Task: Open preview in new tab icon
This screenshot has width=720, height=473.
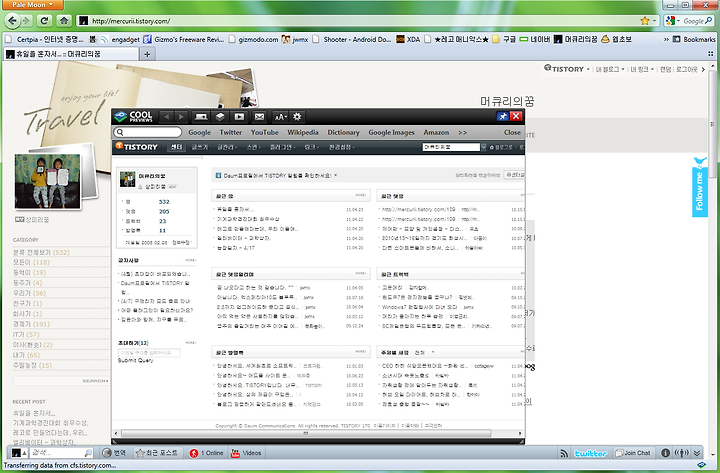Action: coord(201,117)
